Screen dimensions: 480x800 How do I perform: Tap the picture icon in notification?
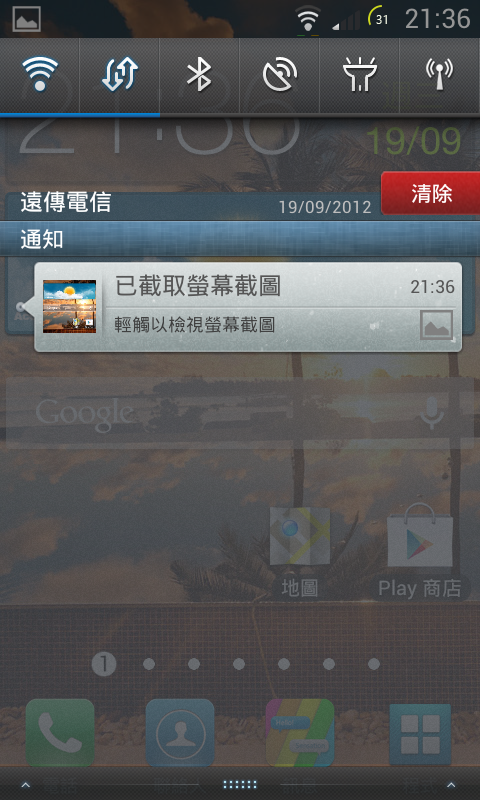click(436, 325)
